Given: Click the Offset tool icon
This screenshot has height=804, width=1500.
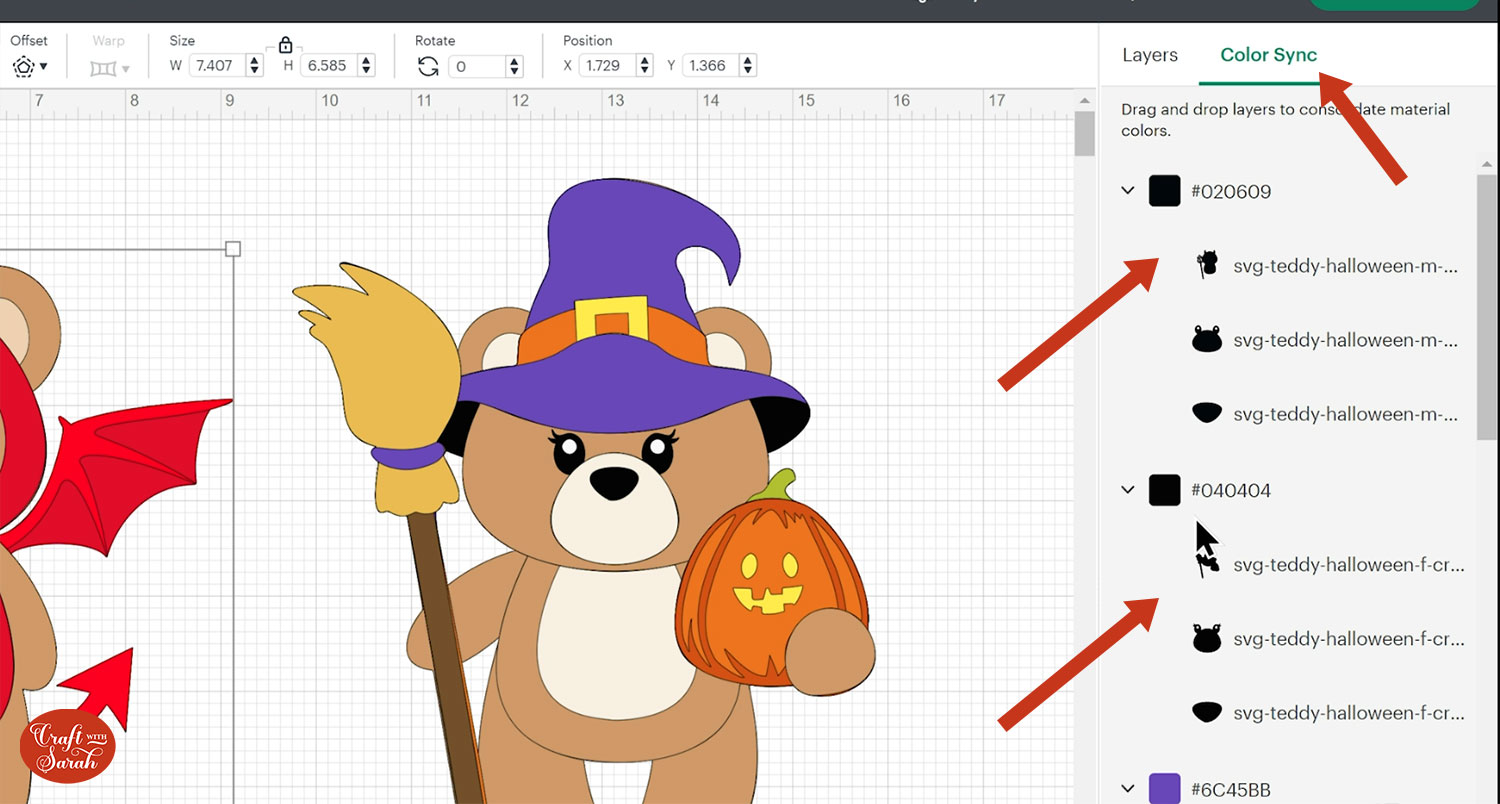Looking at the screenshot, I should tap(23, 67).
